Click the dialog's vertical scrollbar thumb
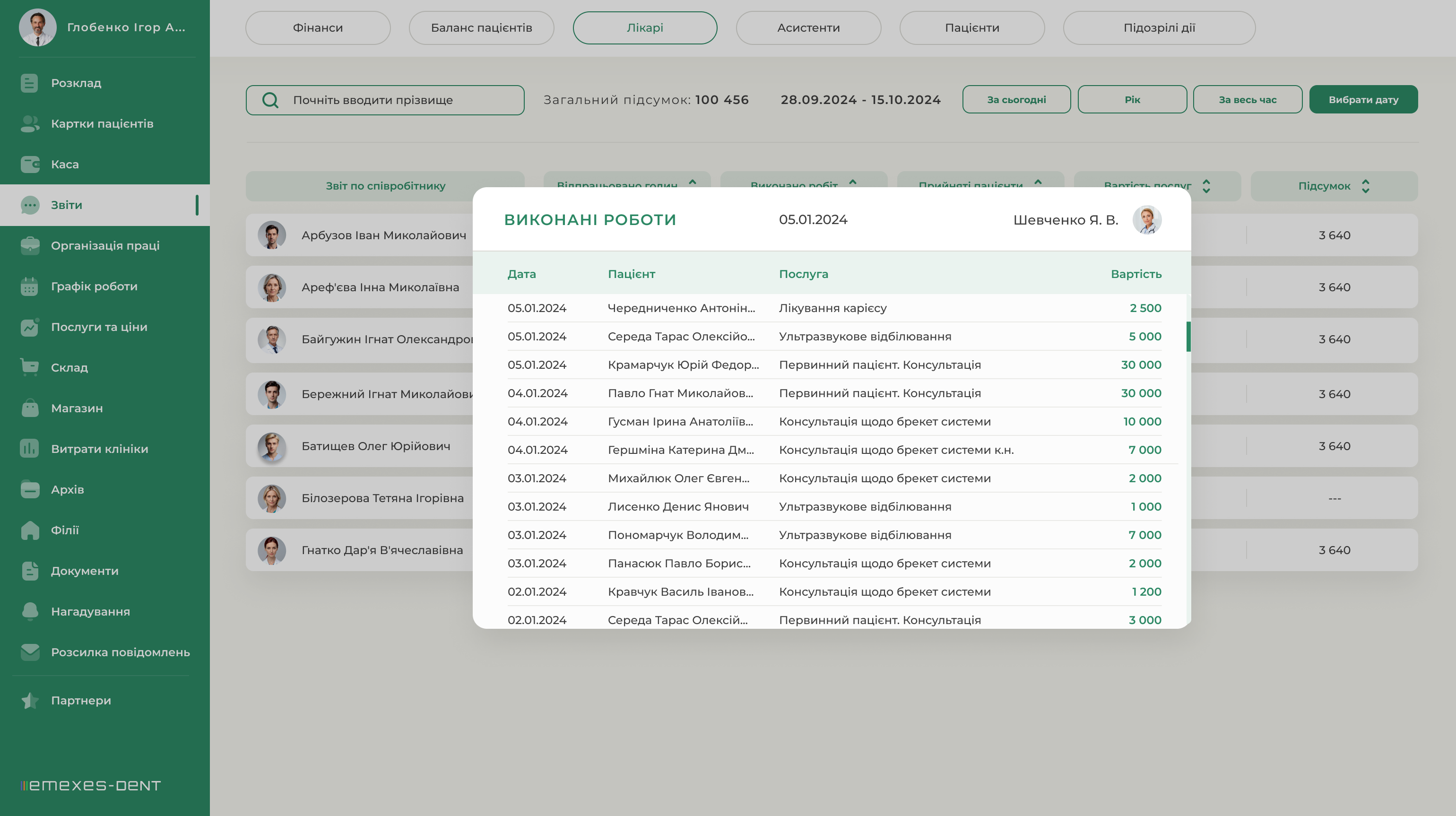Image resolution: width=1456 pixels, height=816 pixels. 1188,336
